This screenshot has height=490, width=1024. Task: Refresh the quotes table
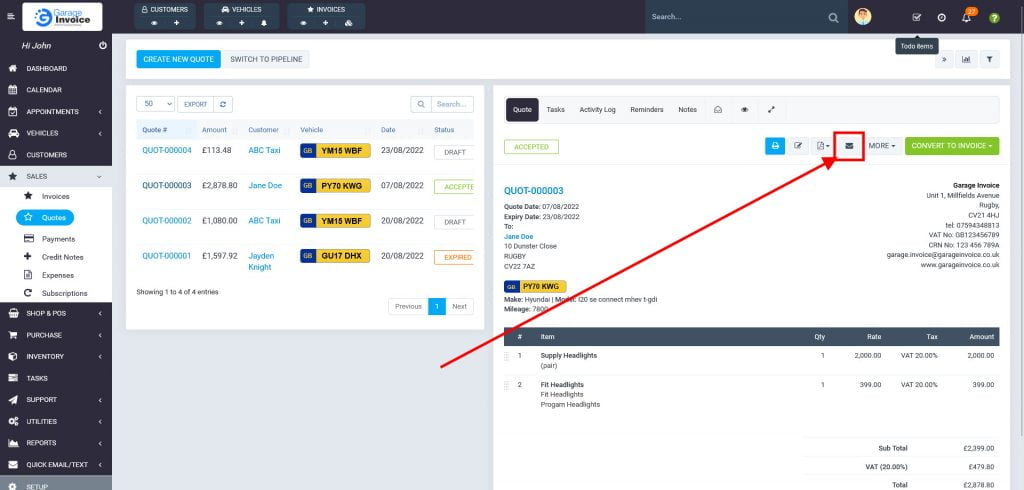coord(224,104)
